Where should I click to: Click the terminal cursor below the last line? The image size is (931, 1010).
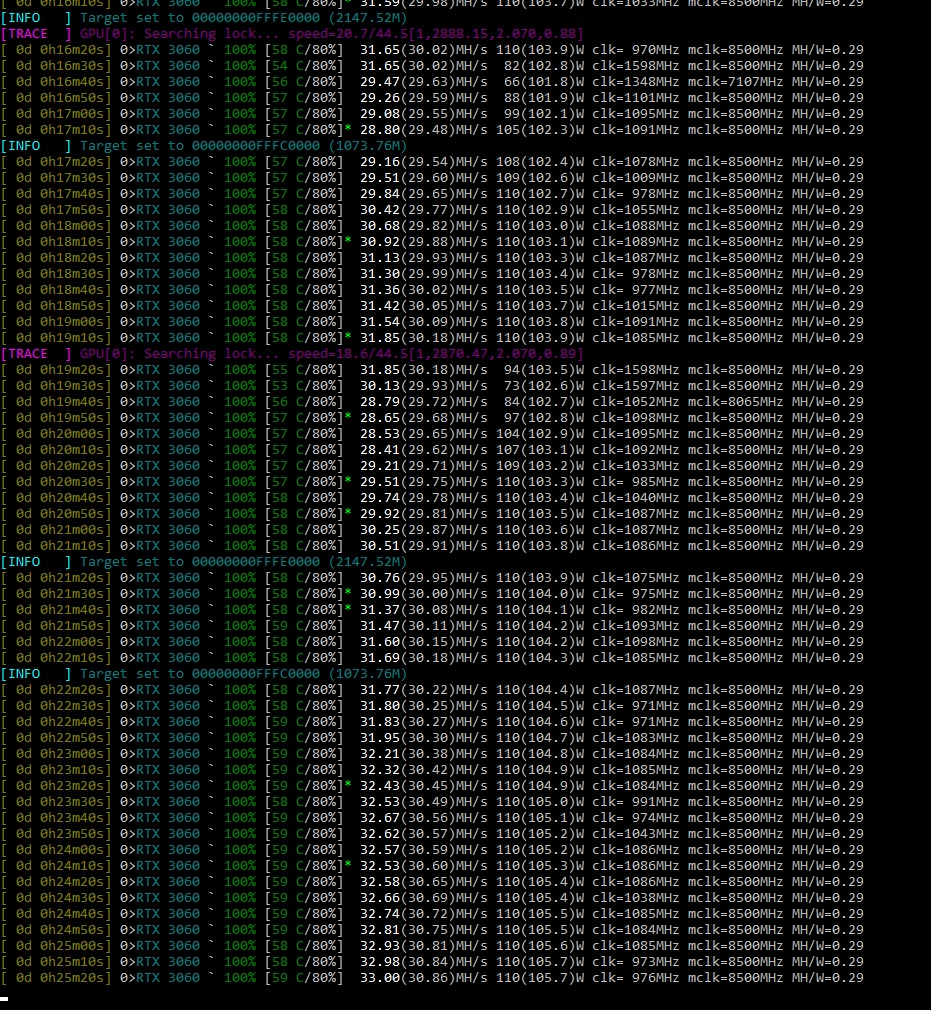(5, 998)
